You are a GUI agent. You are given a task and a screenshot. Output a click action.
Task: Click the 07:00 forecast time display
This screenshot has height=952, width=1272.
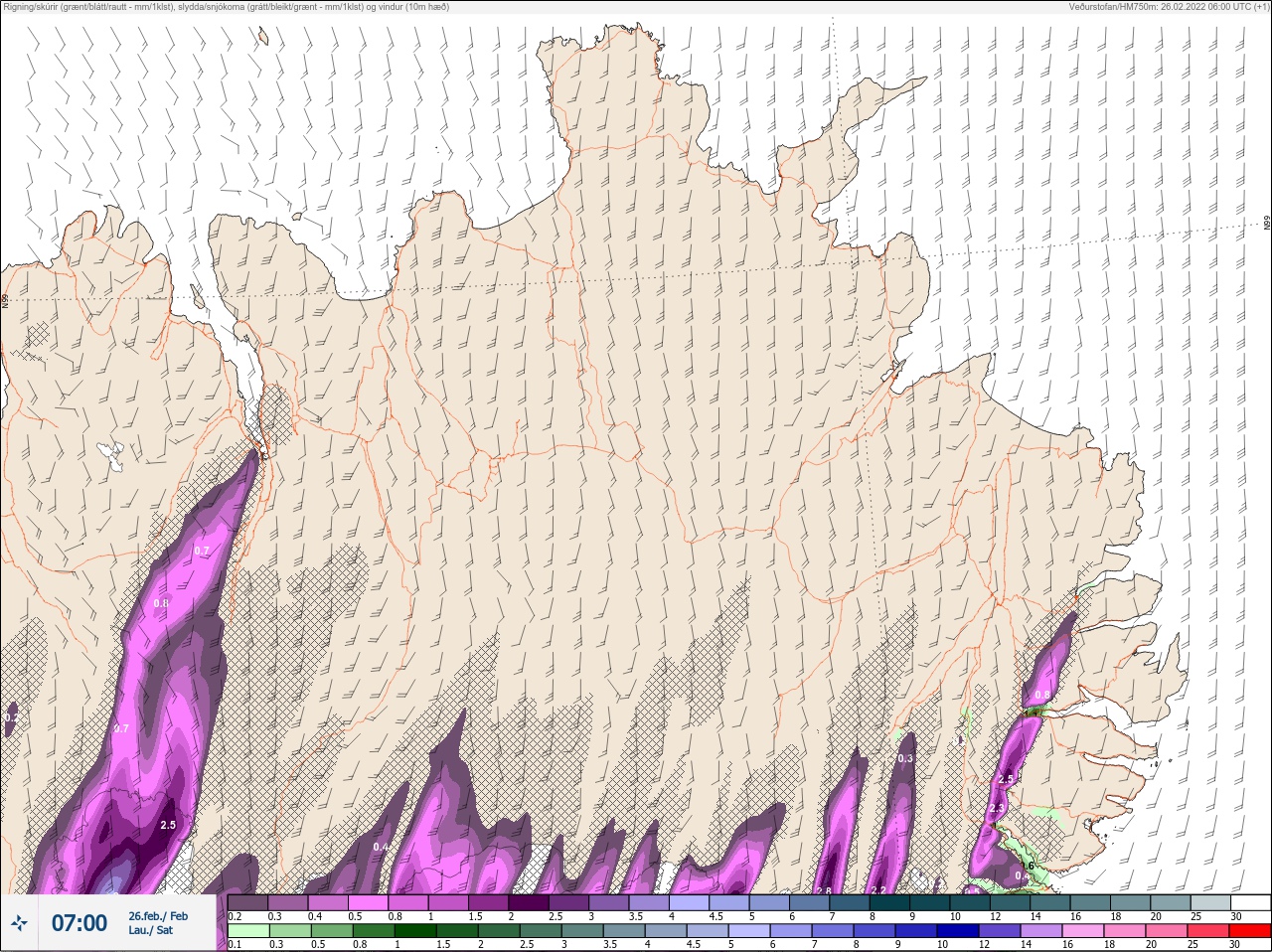click(79, 923)
